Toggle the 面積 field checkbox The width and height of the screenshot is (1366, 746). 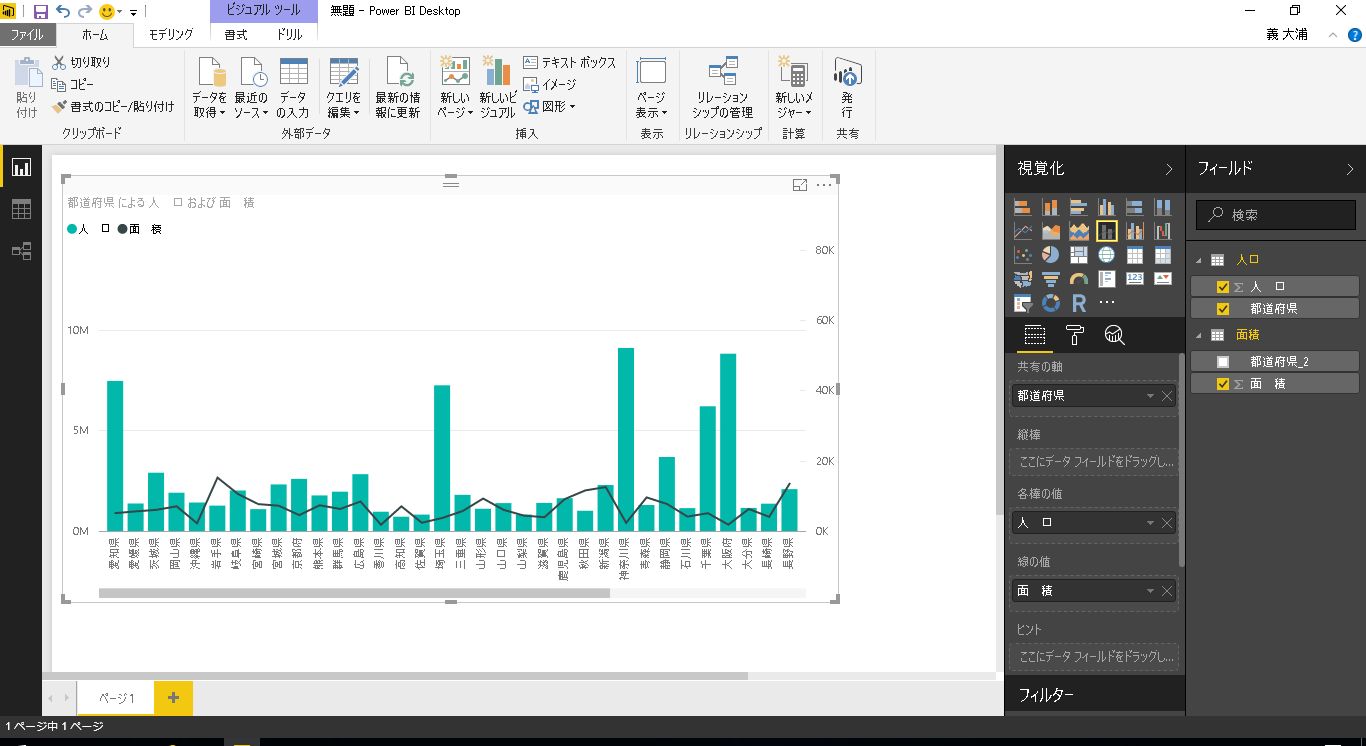point(1222,384)
